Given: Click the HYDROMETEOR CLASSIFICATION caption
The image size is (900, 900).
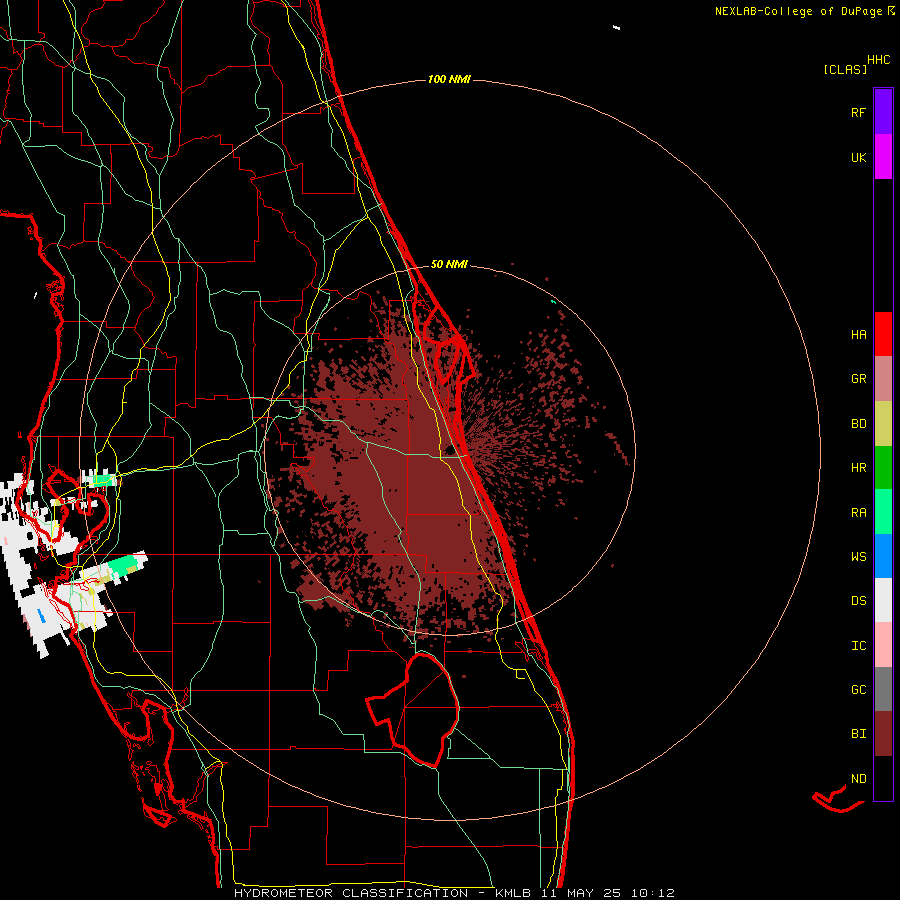Looking at the screenshot, I should click(x=351, y=893).
